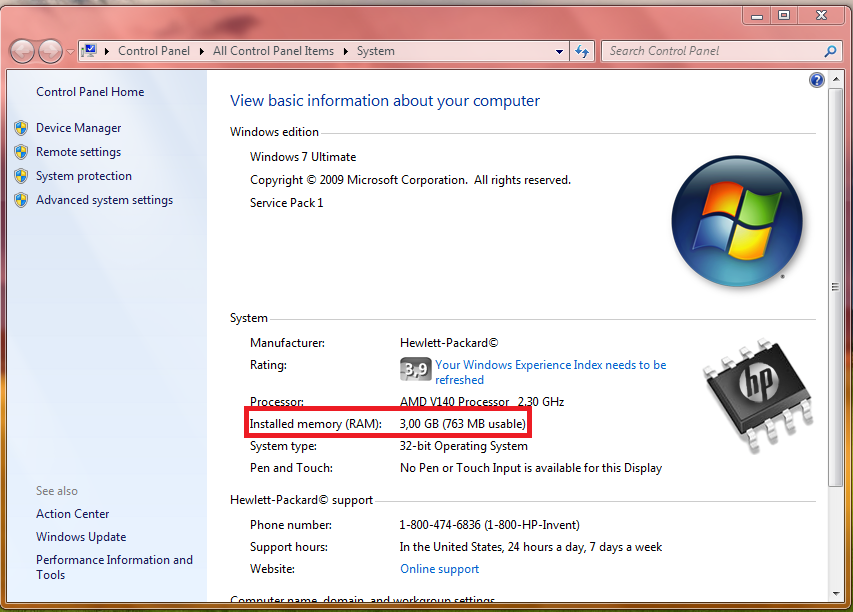Image resolution: width=853 pixels, height=612 pixels.
Task: Open Help with the blue question icon
Action: tap(817, 81)
